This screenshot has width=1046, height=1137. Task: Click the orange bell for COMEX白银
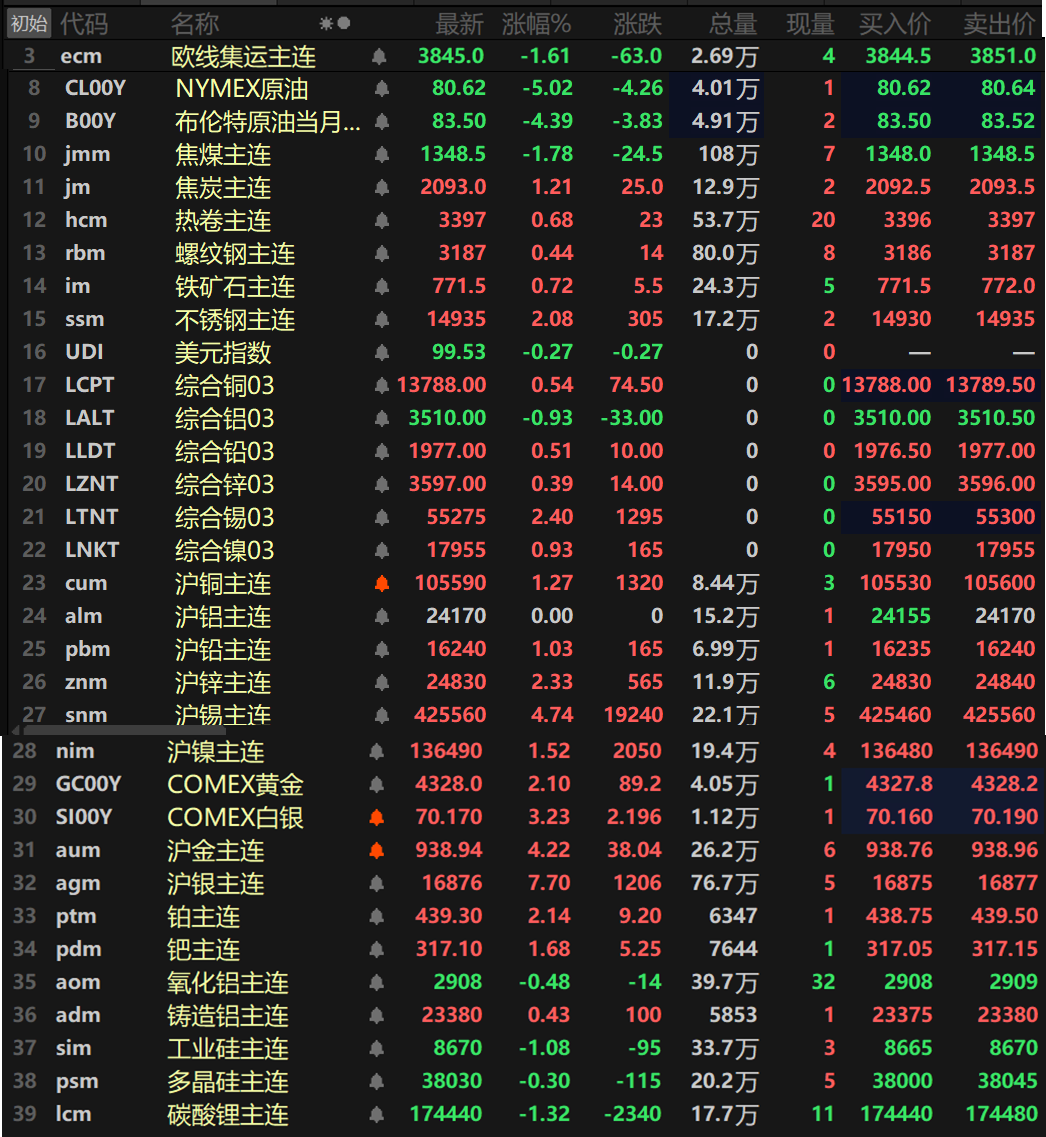[376, 817]
